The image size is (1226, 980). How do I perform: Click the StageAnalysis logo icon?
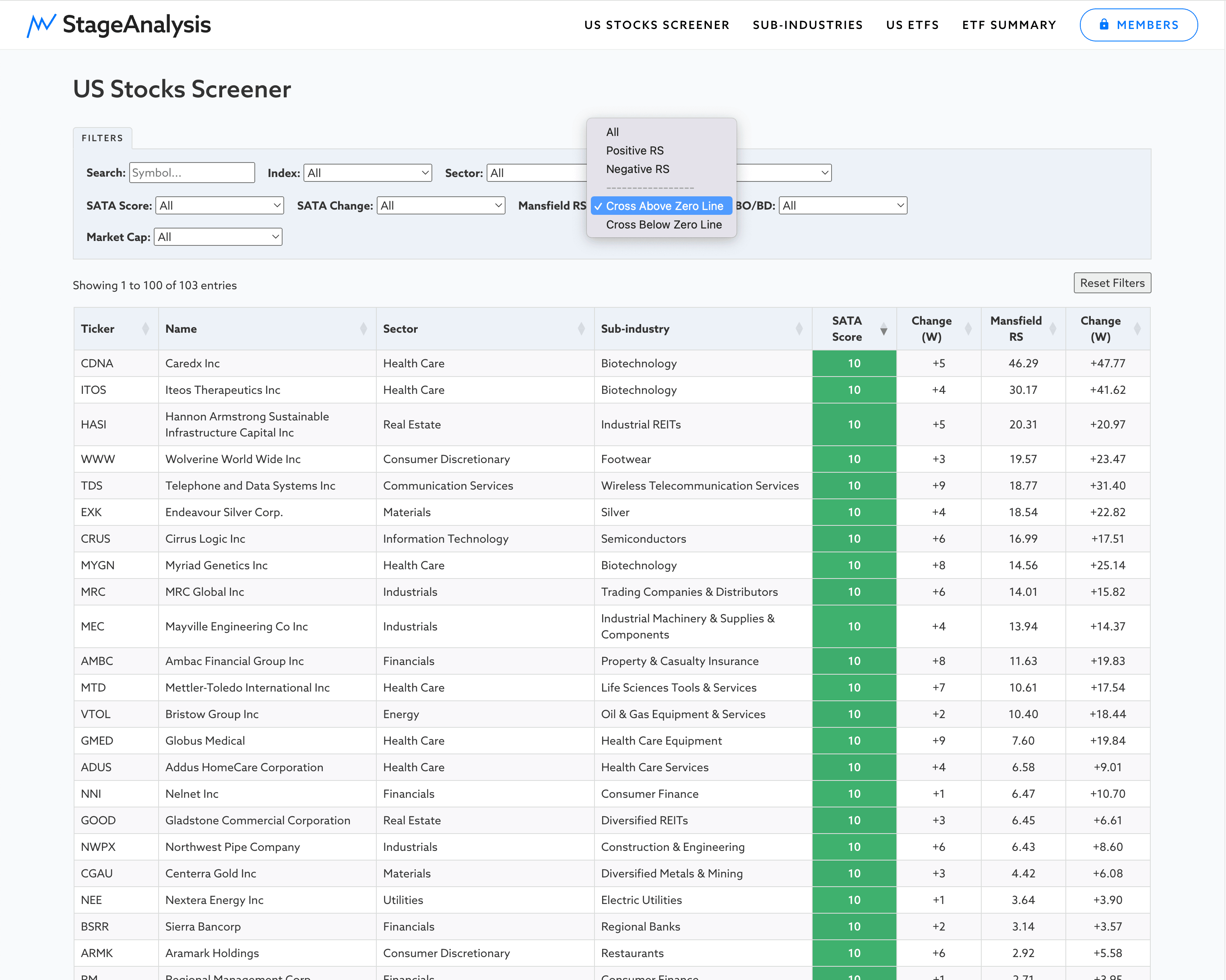coord(41,25)
